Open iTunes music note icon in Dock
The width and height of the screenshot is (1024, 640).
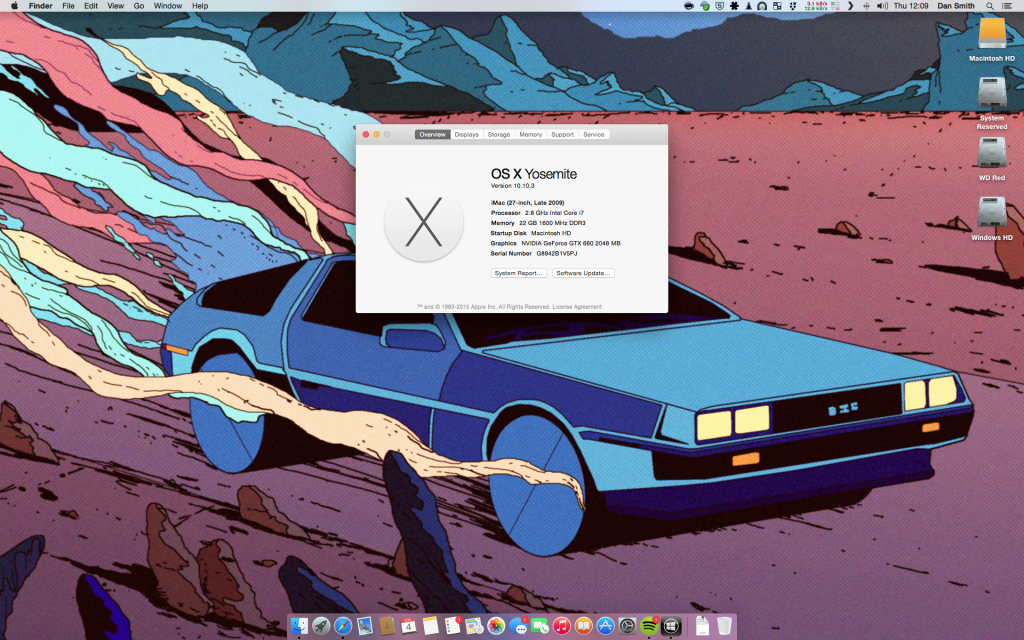click(x=562, y=626)
